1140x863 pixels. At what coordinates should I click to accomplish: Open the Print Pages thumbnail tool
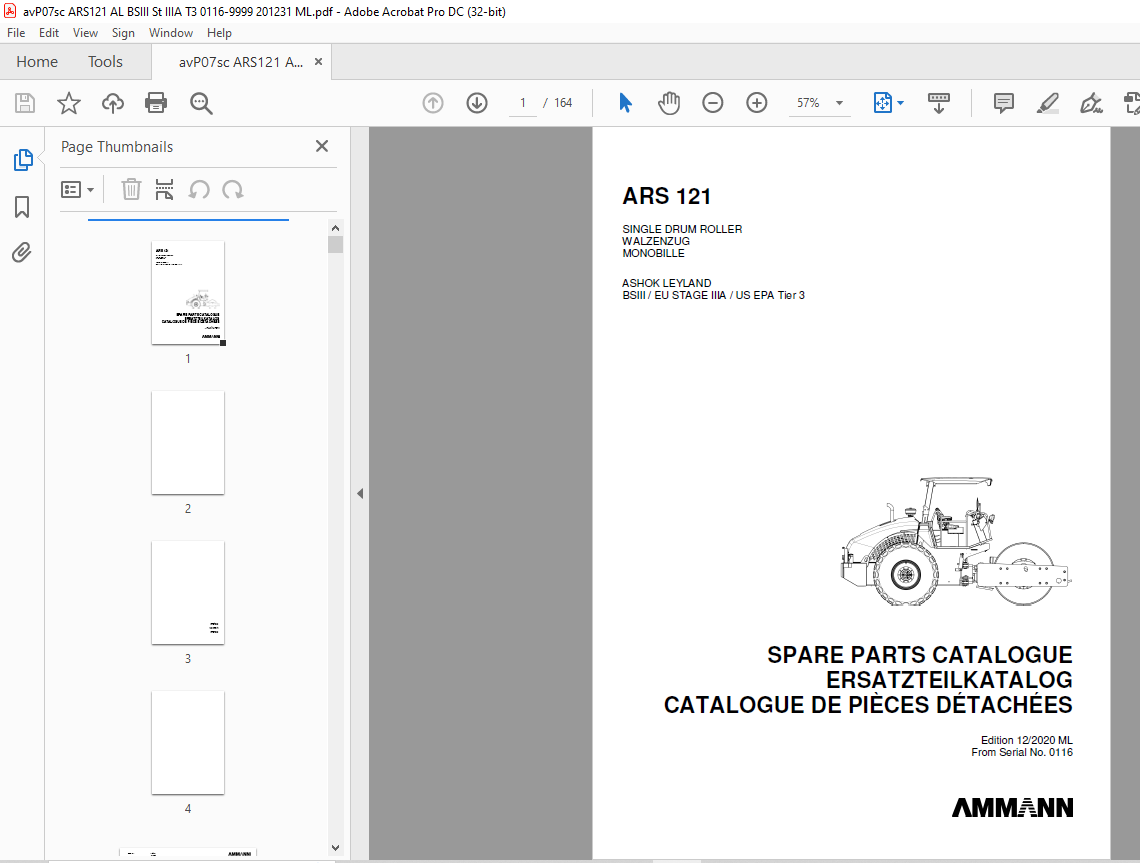point(164,190)
